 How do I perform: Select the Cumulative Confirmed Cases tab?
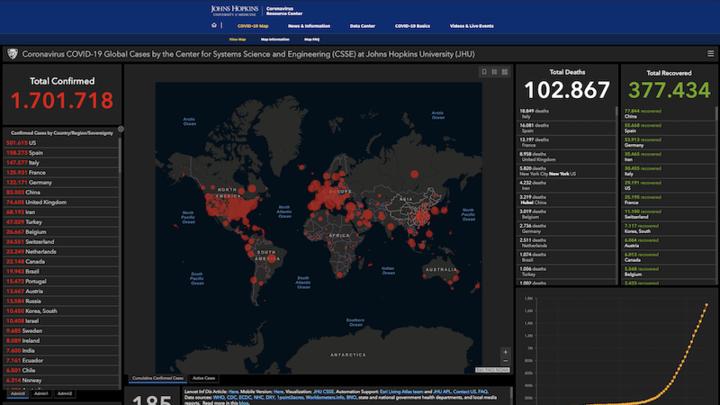(x=158, y=378)
